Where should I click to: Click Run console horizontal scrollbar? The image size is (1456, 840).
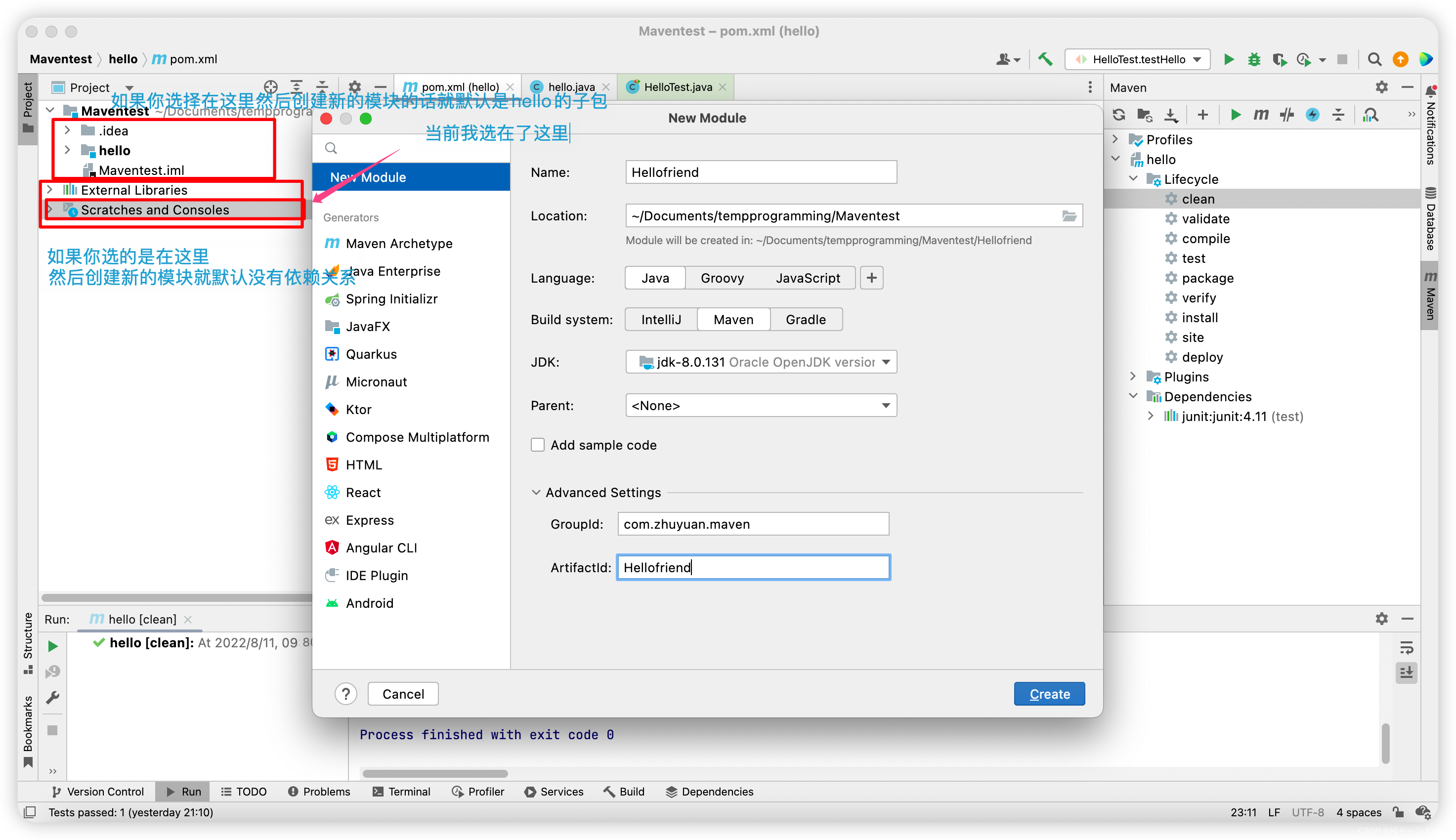click(x=435, y=773)
